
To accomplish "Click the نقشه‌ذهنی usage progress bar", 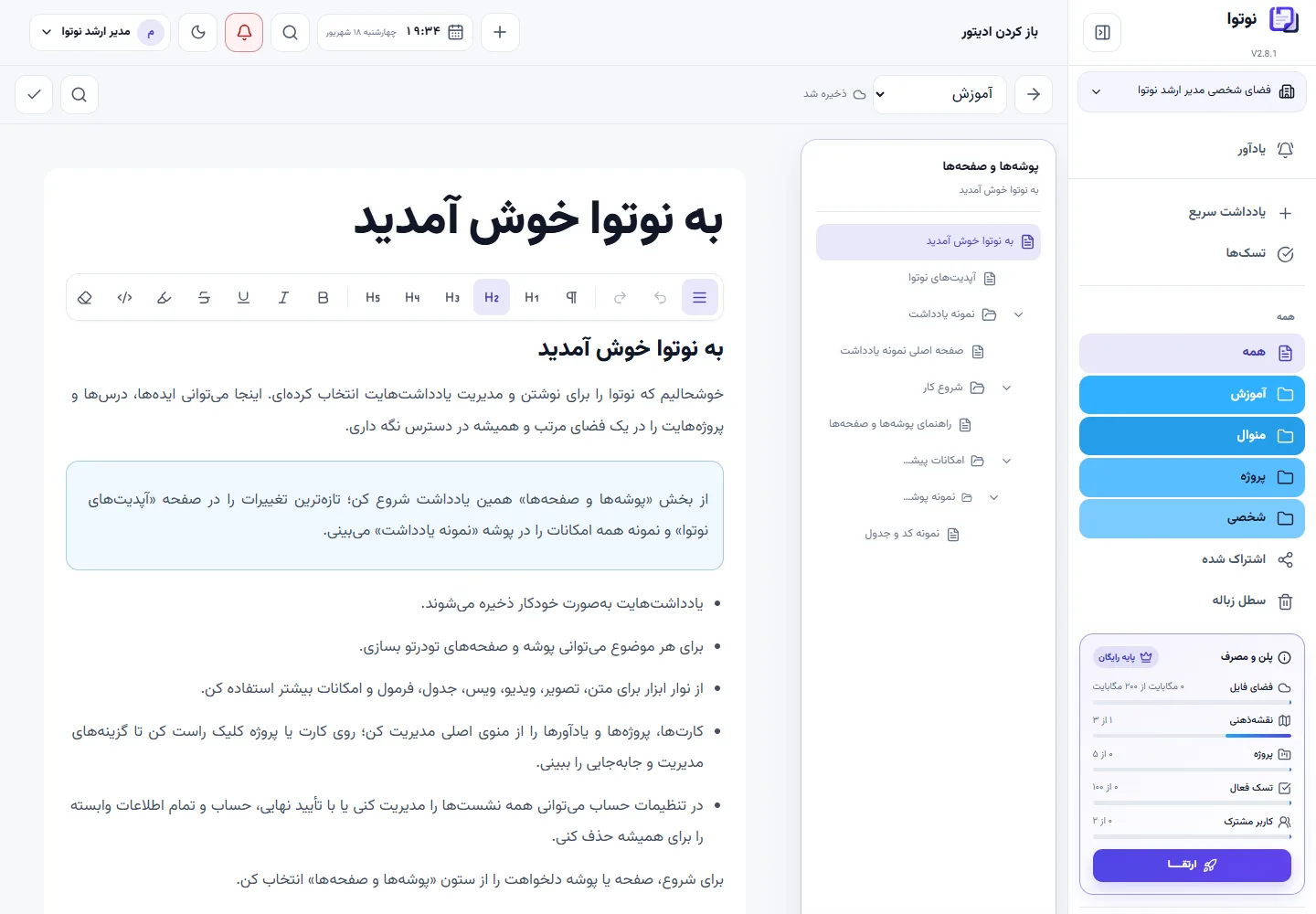I will tap(1192, 736).
